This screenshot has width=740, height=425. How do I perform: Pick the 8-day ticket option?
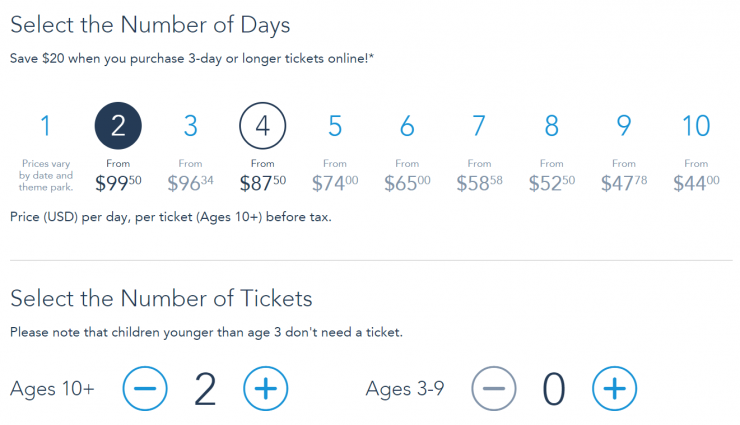(551, 126)
